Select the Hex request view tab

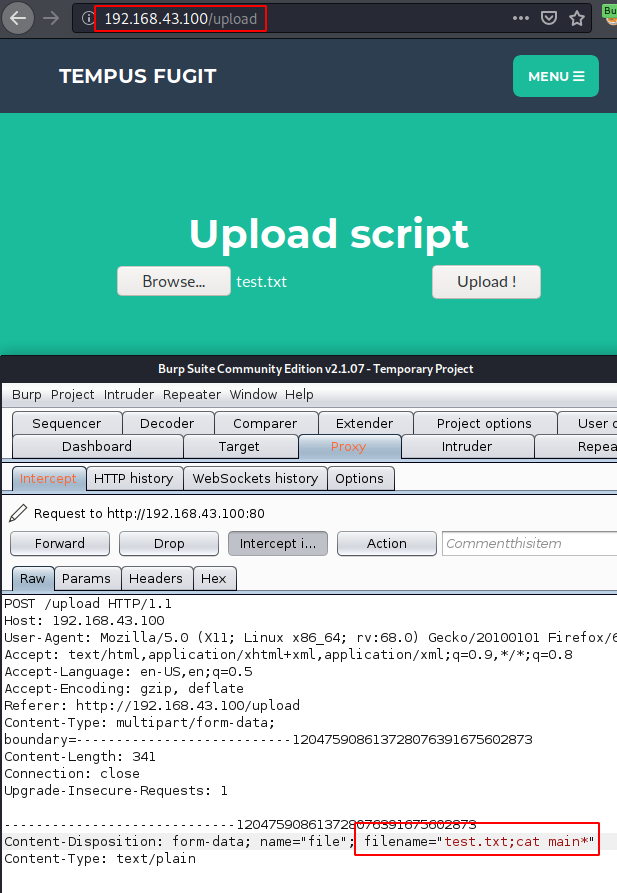pyautogui.click(x=214, y=578)
